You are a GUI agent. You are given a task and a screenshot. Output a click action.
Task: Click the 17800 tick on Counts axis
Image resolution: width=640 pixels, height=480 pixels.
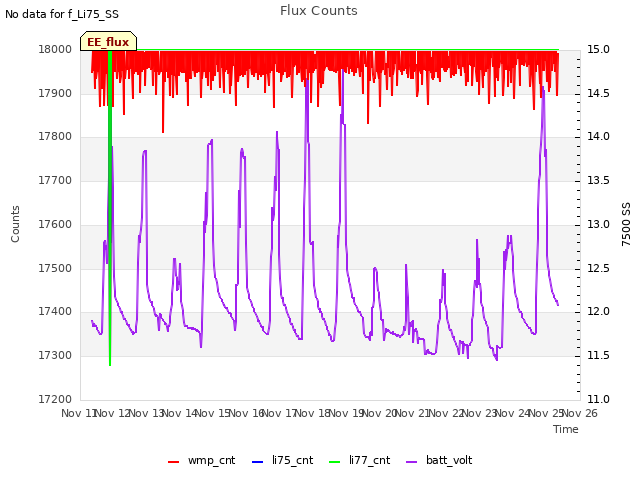click(55, 136)
